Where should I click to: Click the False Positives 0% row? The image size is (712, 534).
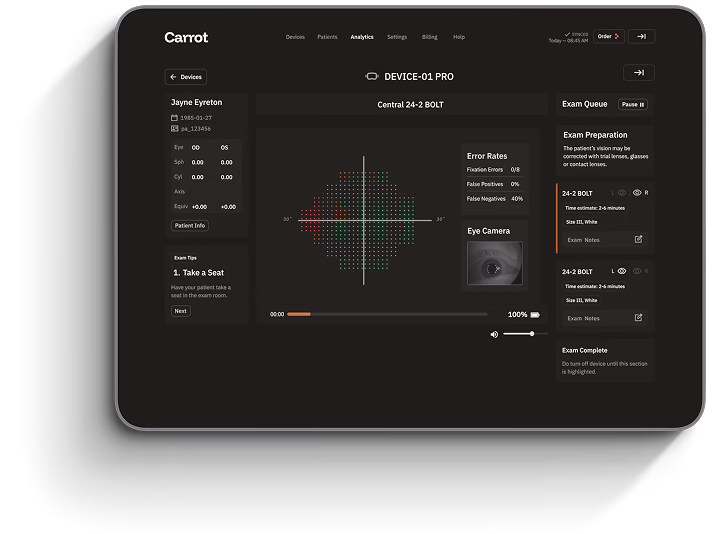click(493, 184)
